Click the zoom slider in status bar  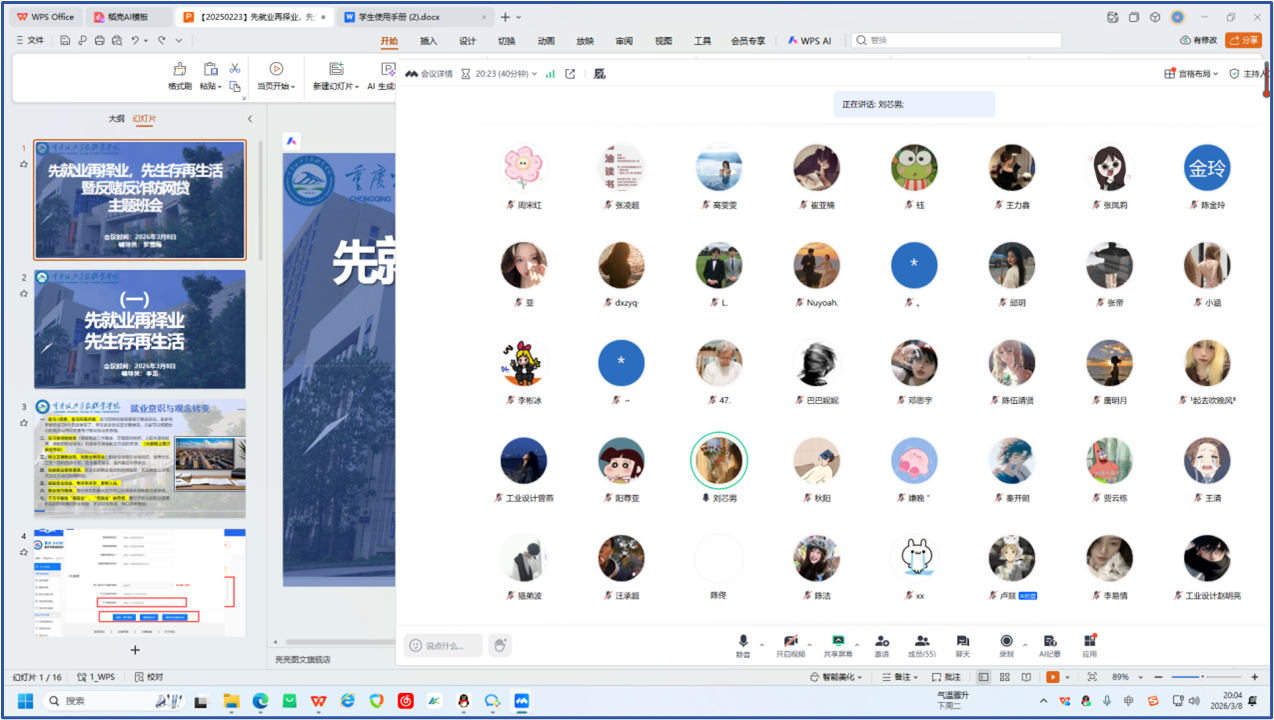(1202, 677)
